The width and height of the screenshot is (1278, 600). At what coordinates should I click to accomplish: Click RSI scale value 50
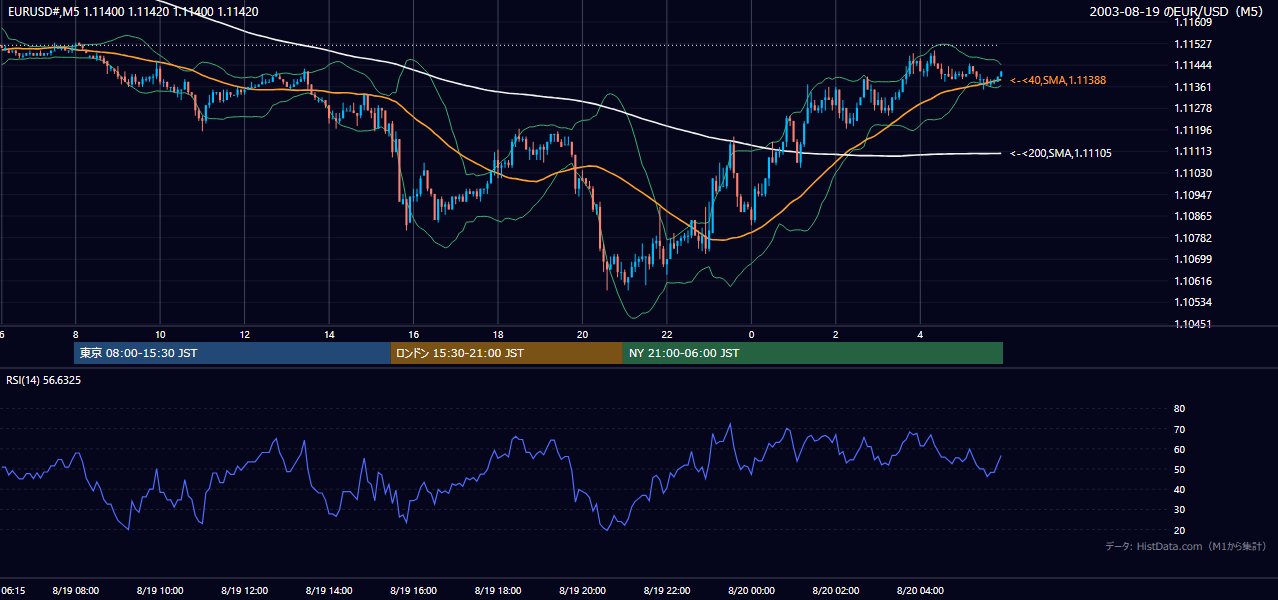(x=1179, y=469)
